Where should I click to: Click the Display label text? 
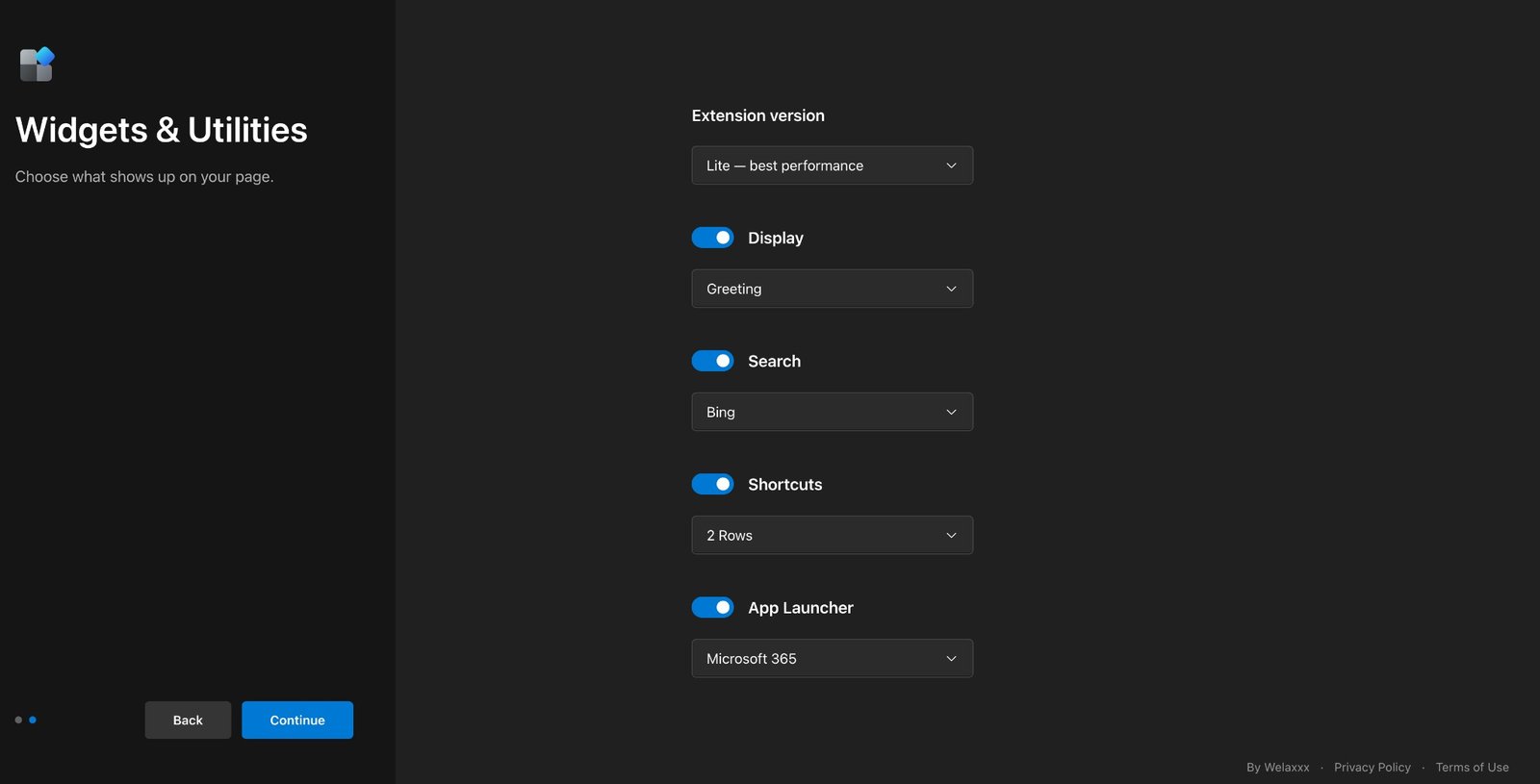click(x=775, y=238)
